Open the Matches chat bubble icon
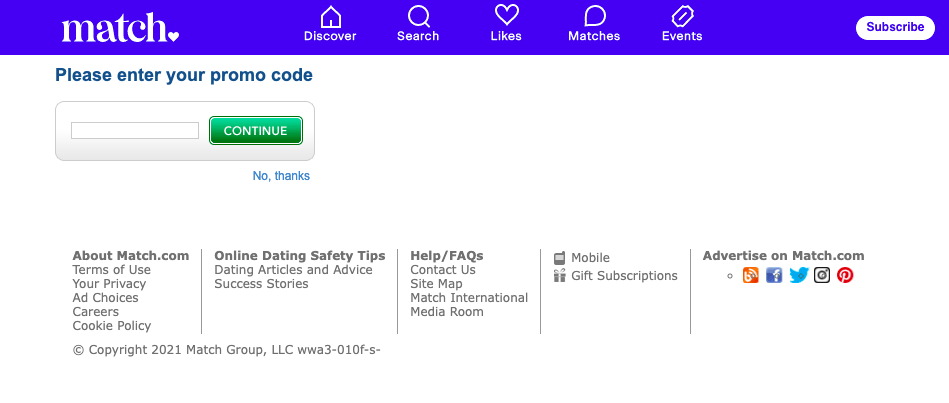Image resolution: width=949 pixels, height=403 pixels. click(x=594, y=16)
